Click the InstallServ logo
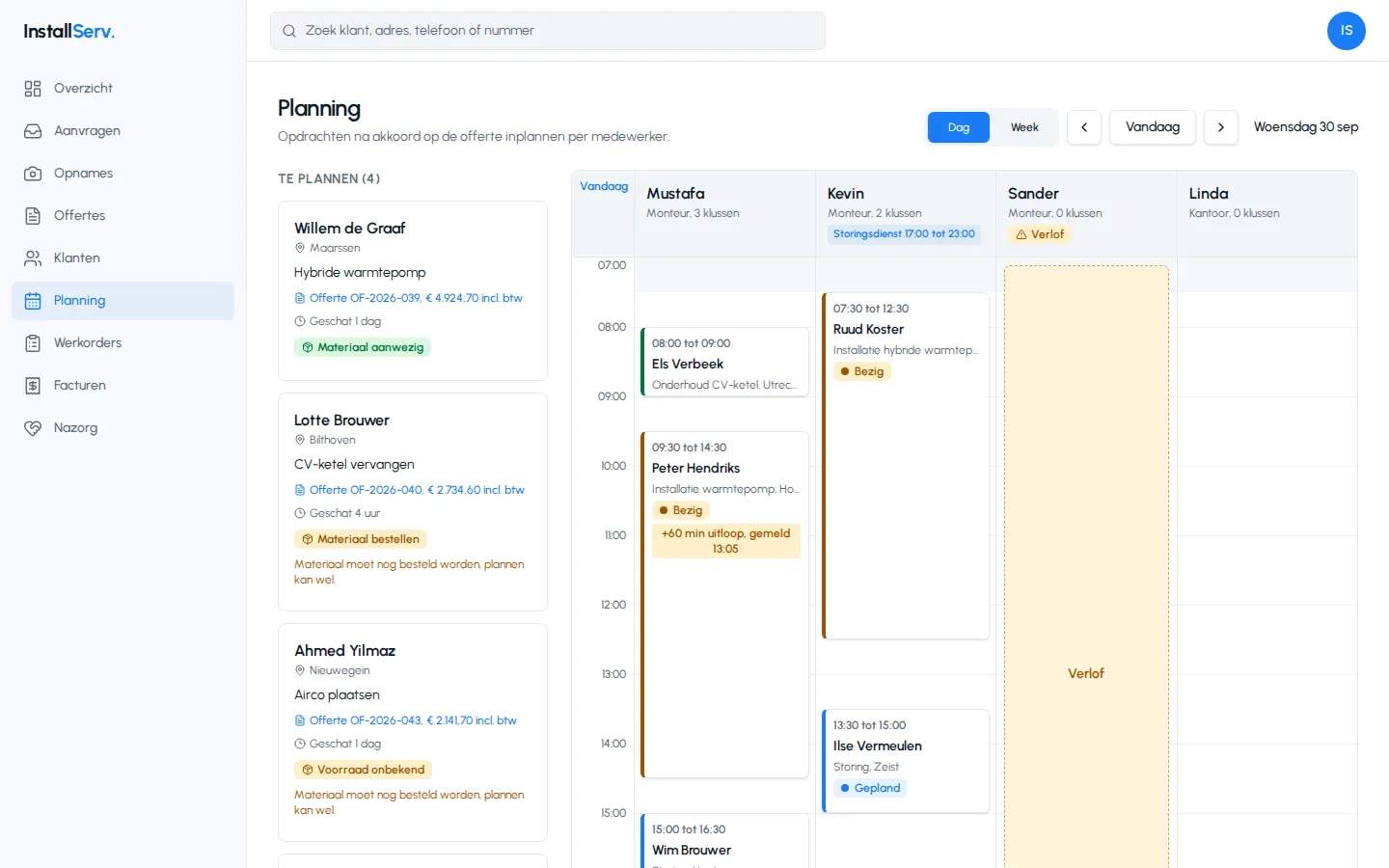 pyautogui.click(x=69, y=31)
